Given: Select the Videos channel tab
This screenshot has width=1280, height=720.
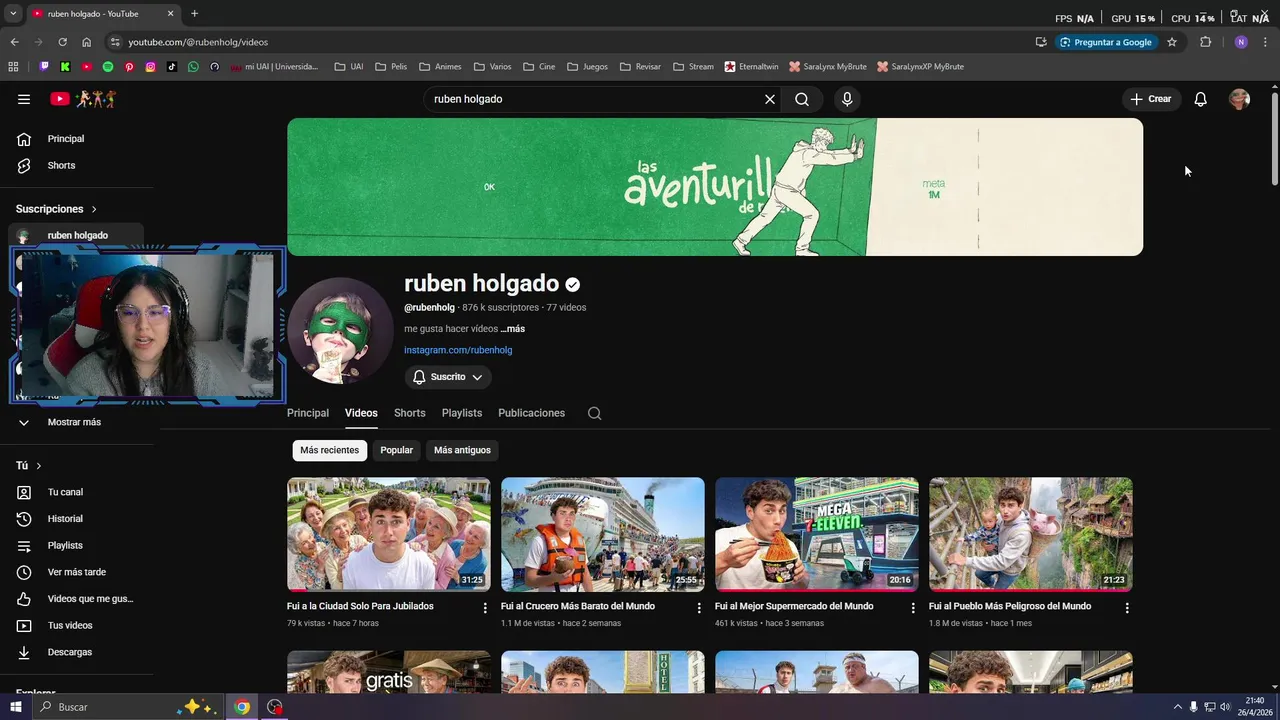Looking at the screenshot, I should (x=361, y=413).
